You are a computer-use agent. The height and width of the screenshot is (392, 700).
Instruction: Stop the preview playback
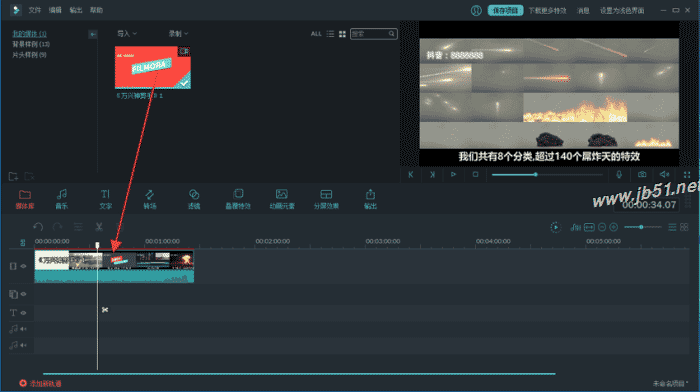[475, 175]
